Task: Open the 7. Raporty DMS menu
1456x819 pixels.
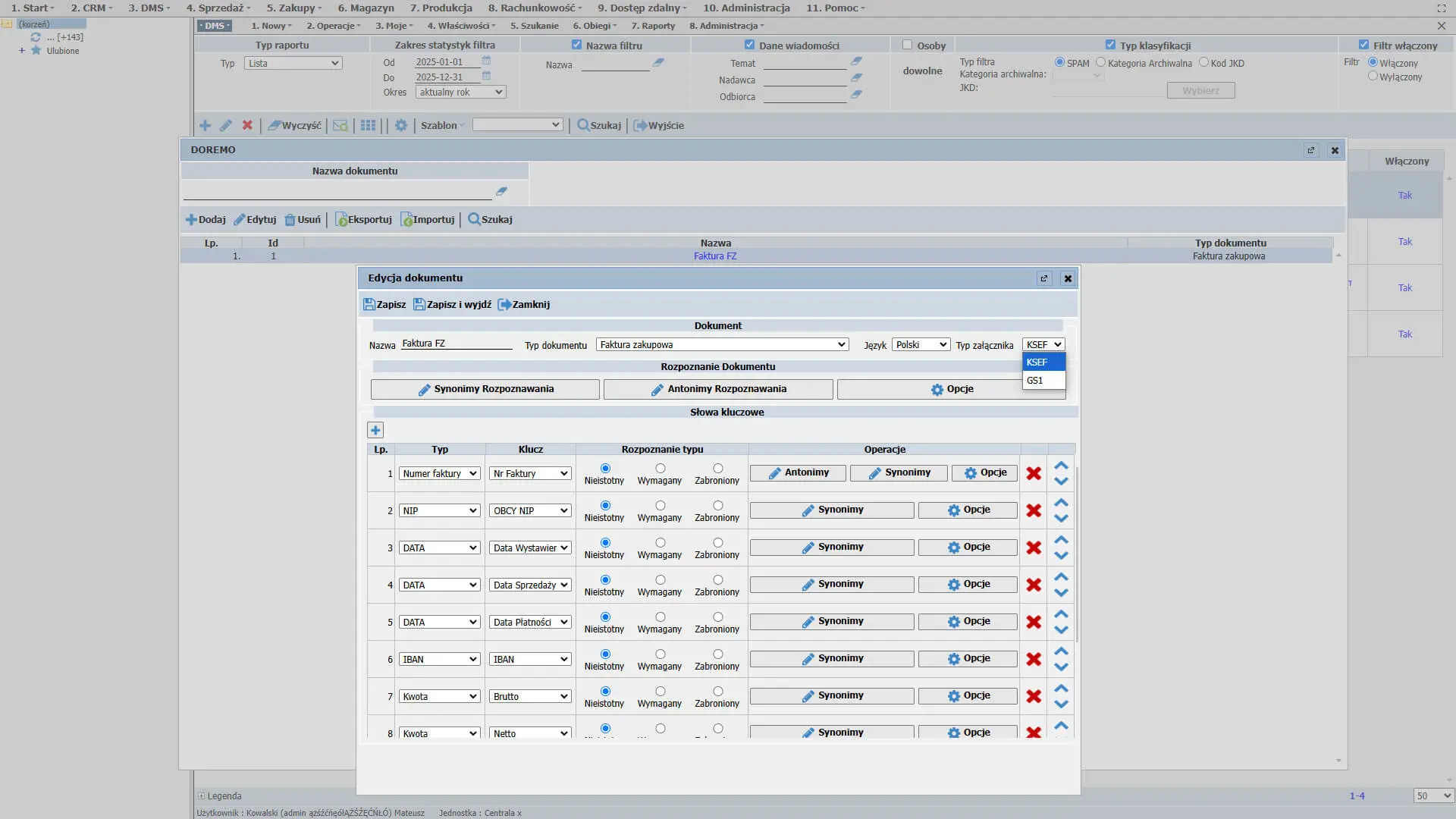Action: pyautogui.click(x=653, y=26)
